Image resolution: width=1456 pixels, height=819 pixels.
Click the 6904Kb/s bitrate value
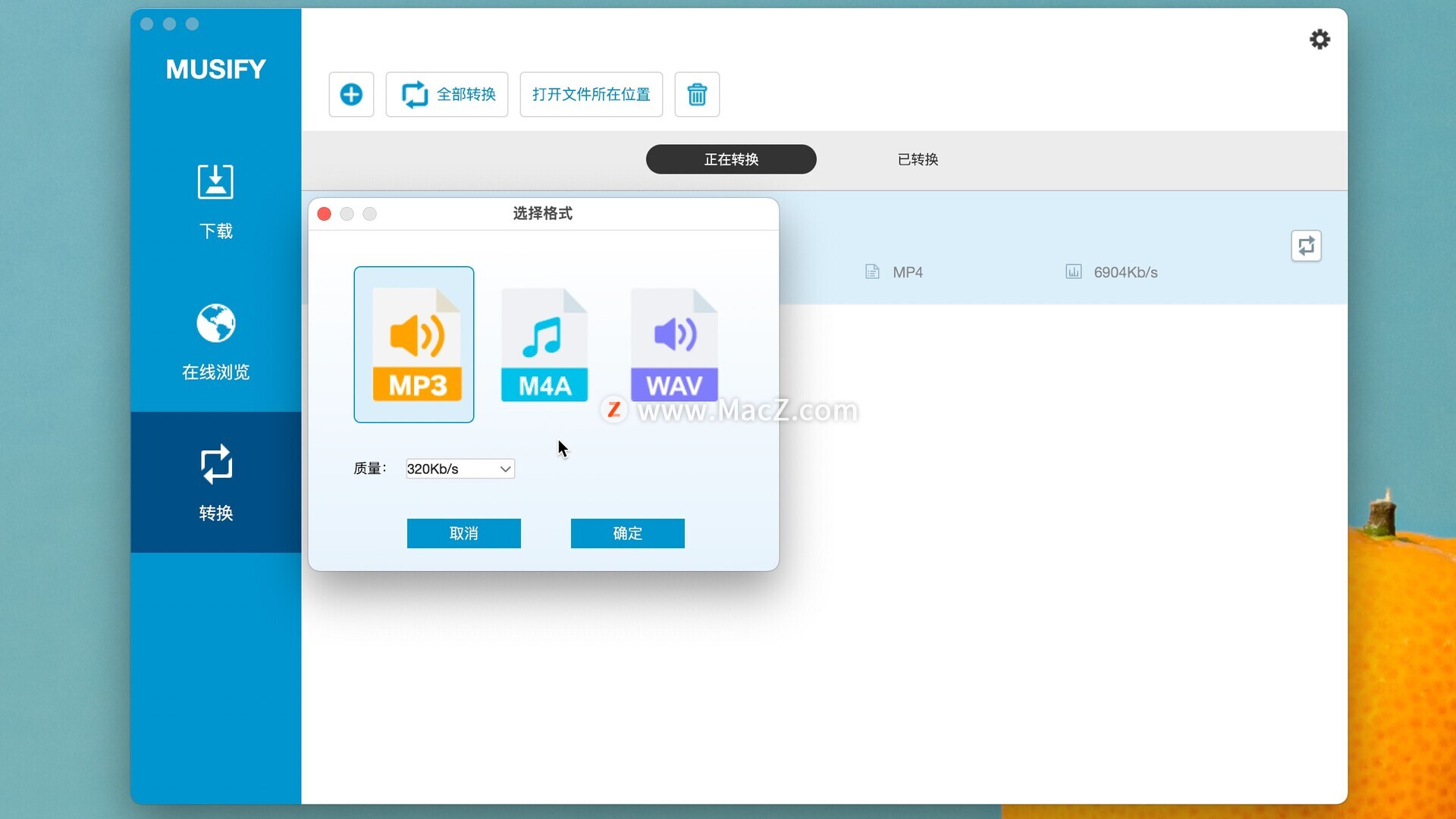[x=1125, y=272]
